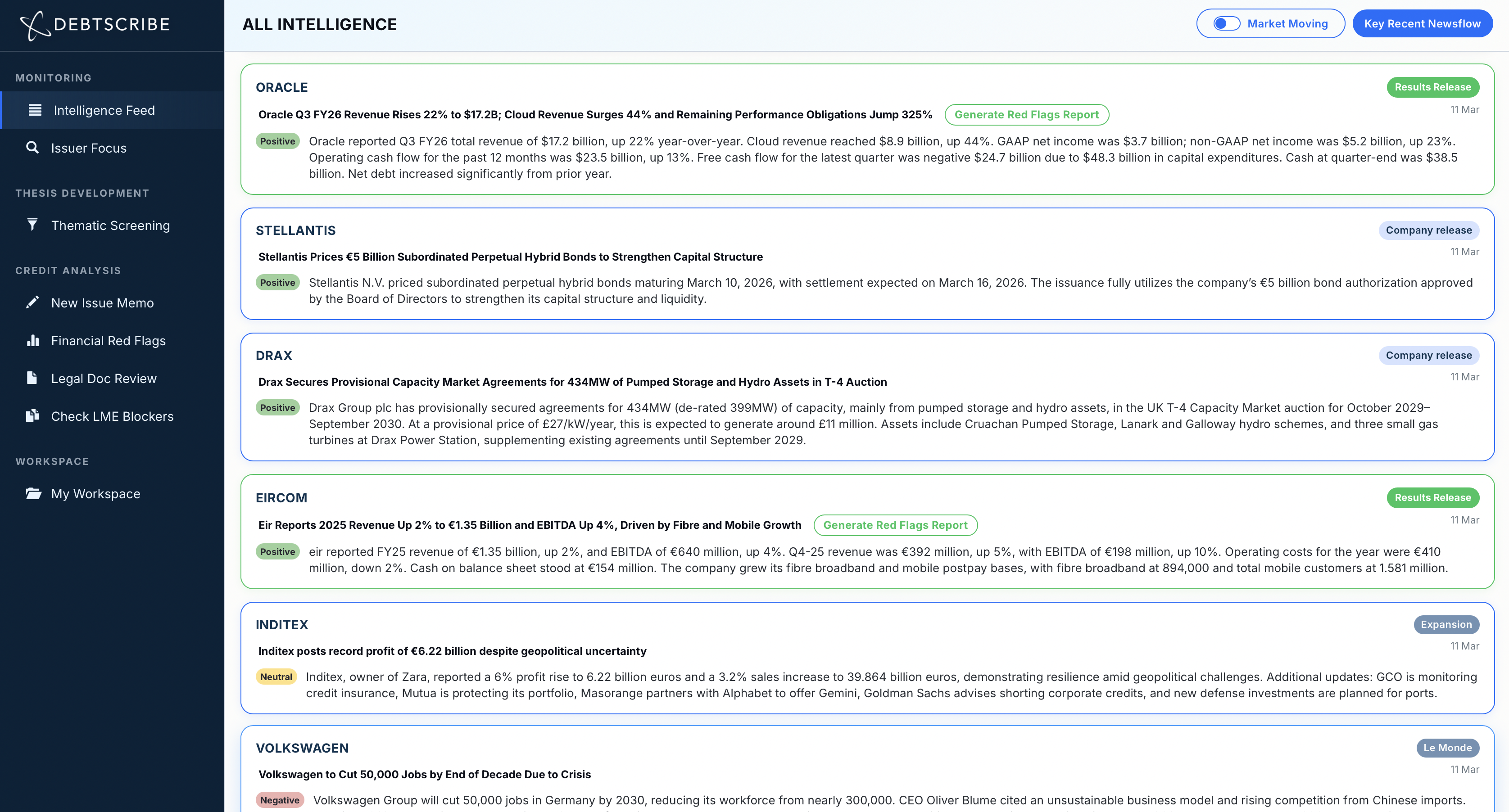
Task: Click the Check LME Blockers documents icon
Action: pyautogui.click(x=33, y=415)
